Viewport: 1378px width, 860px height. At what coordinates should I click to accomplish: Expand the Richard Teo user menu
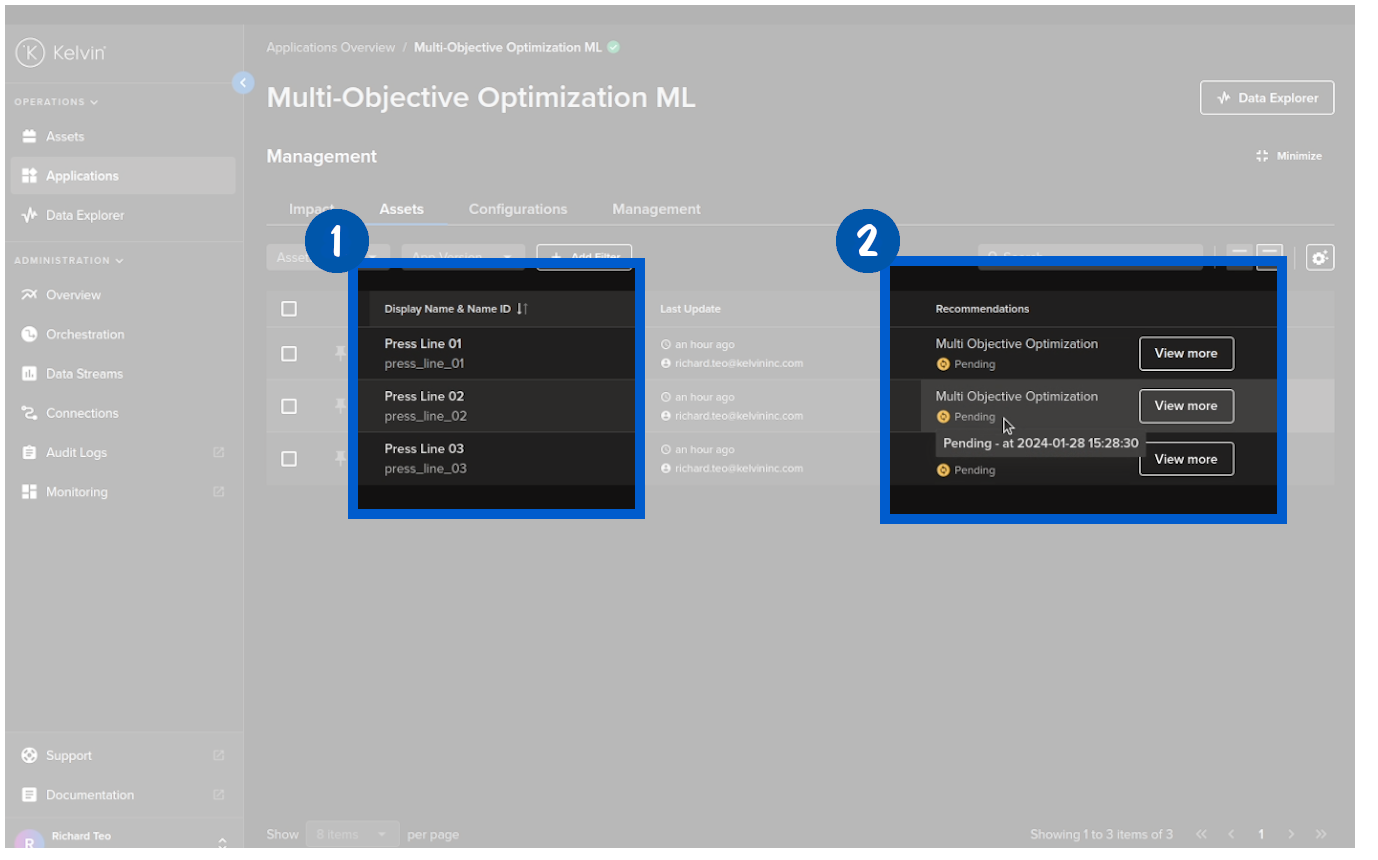[x=222, y=842]
